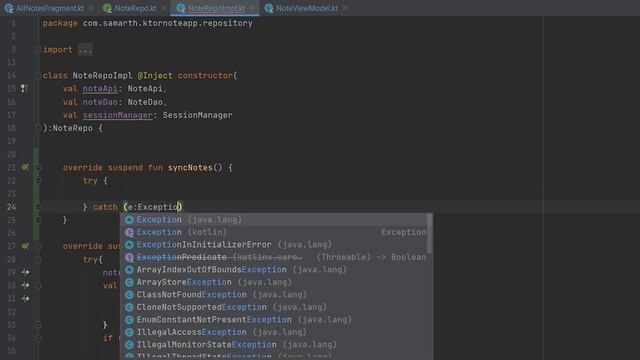
Task: Close the AllNotesFragment.kt tab
Action: [90, 8]
